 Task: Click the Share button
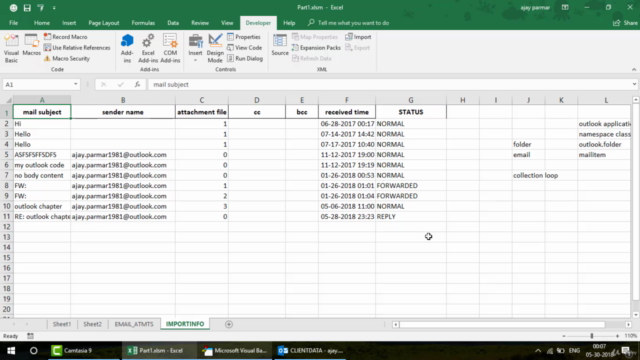625,23
